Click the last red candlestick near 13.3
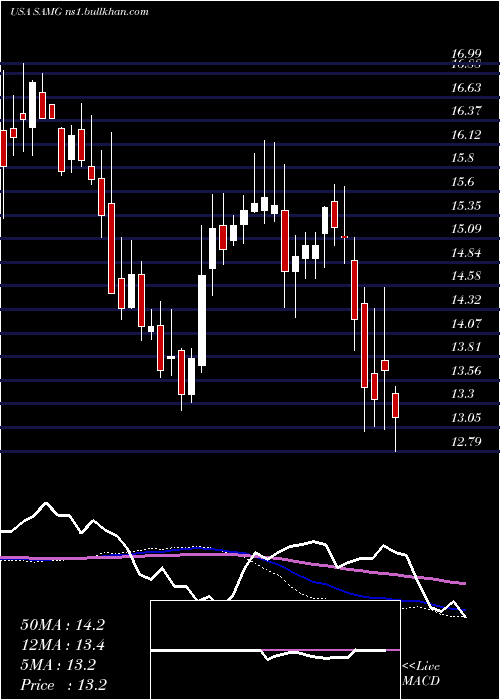This screenshot has height=700, width=500. [395, 405]
